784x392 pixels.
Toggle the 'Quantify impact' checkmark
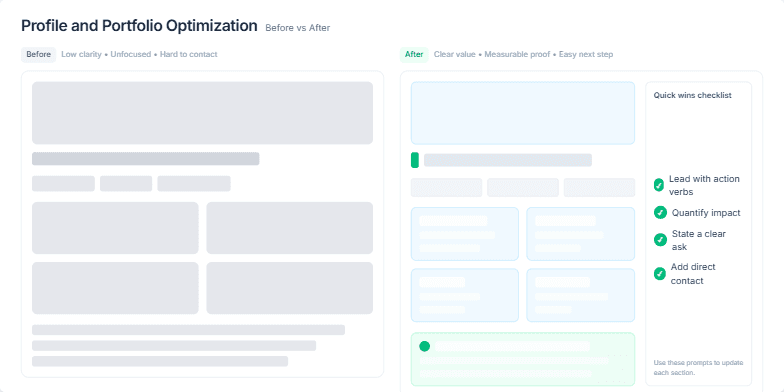click(660, 212)
